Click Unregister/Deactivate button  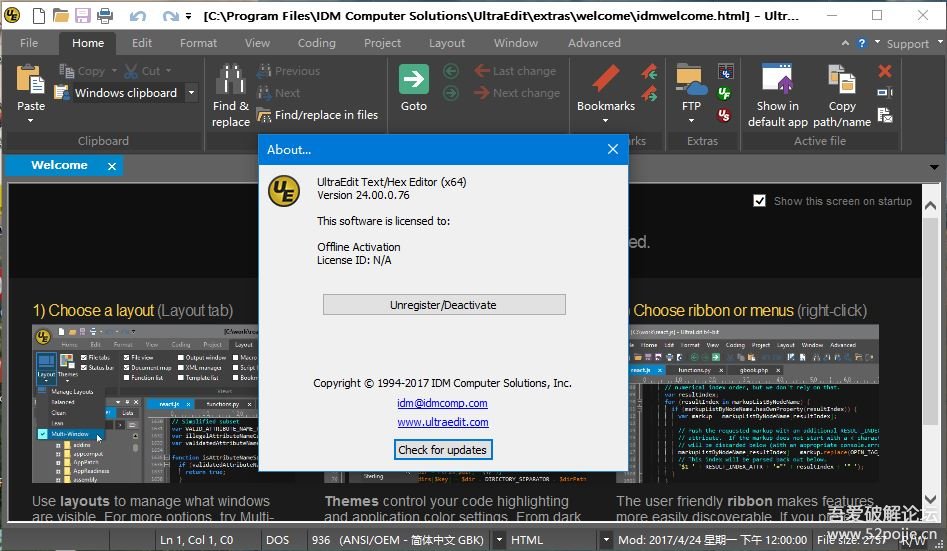[x=444, y=304]
